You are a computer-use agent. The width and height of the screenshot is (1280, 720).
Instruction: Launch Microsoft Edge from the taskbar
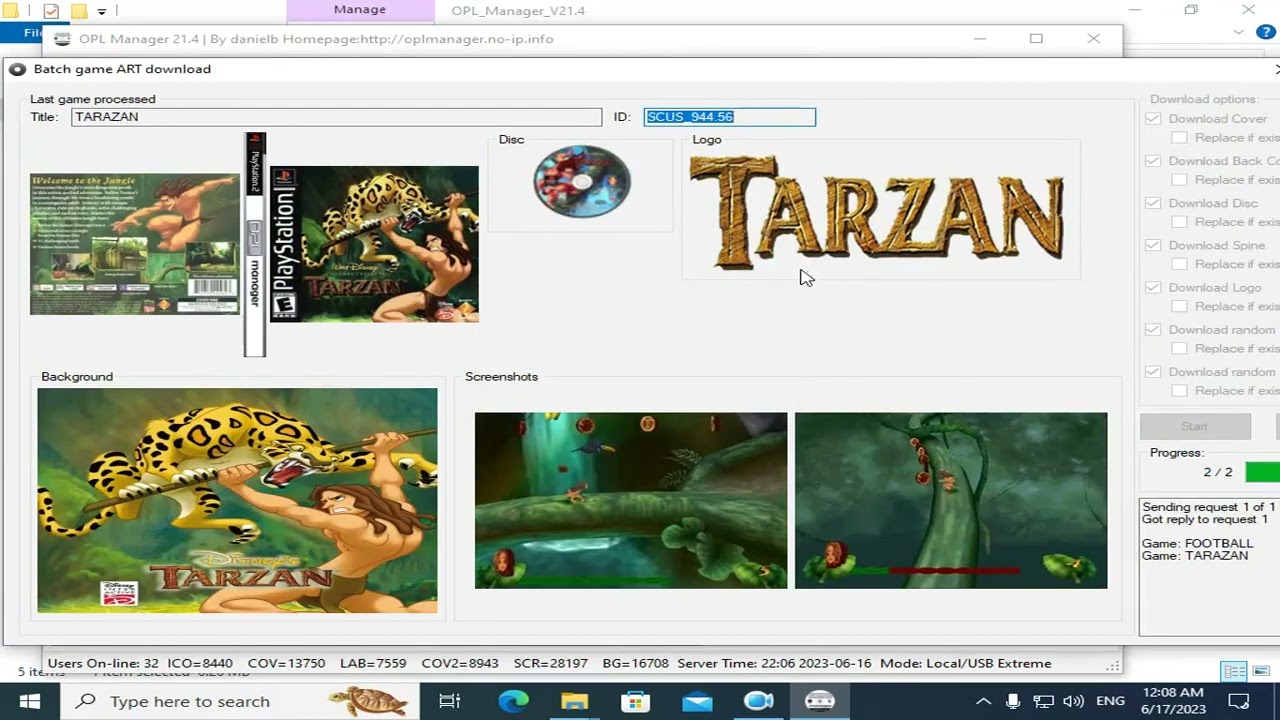[514, 701]
